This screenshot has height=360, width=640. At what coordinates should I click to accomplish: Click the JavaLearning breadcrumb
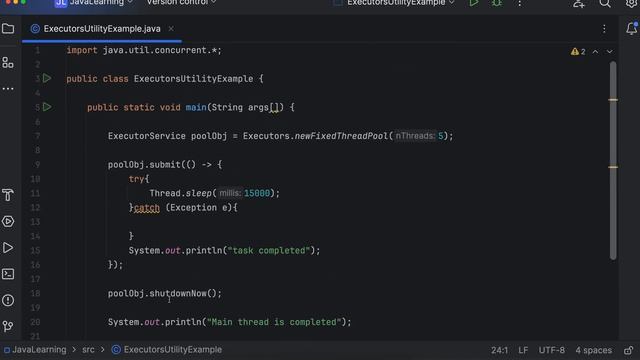pyautogui.click(x=35, y=350)
